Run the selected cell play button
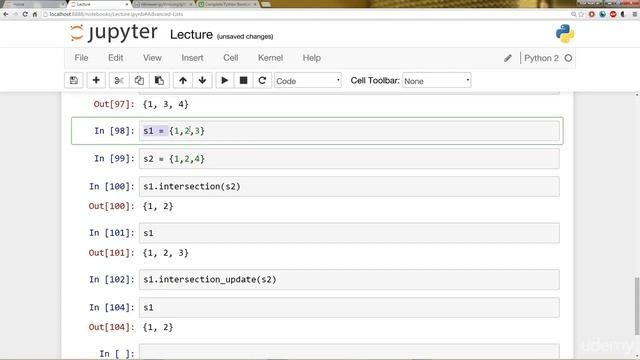 [x=224, y=80]
